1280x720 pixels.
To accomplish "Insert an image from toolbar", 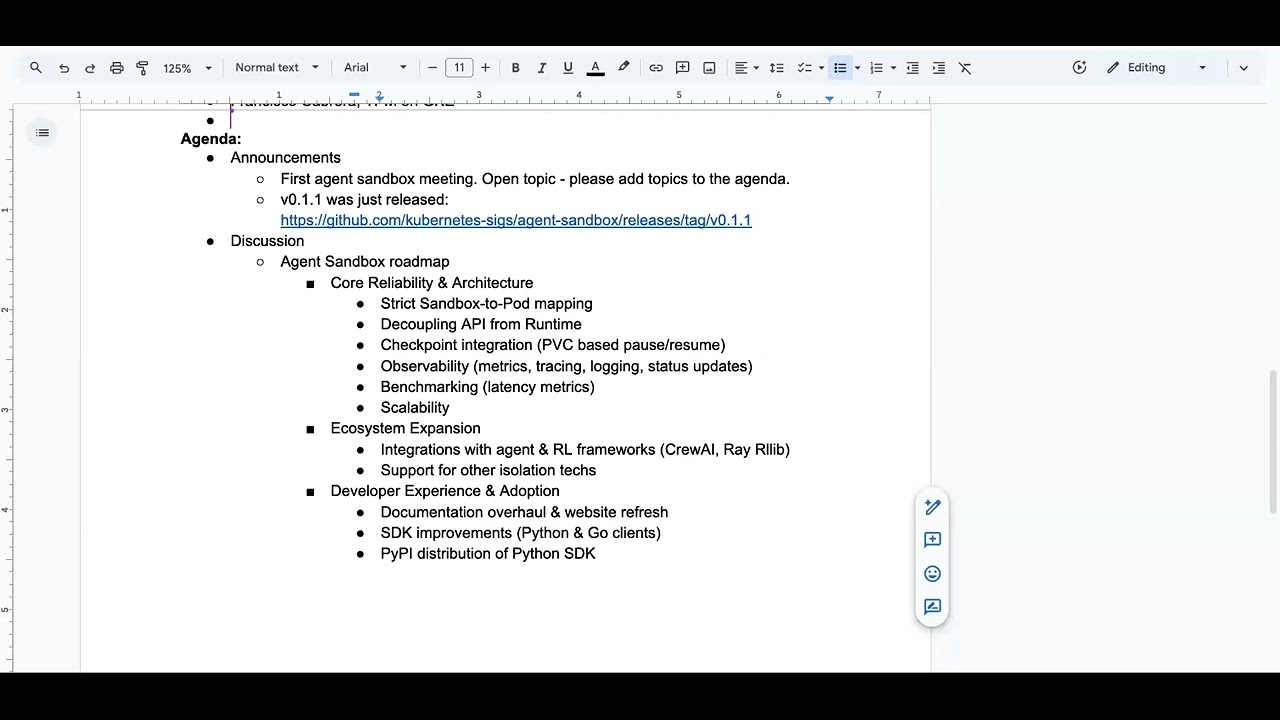I will pos(709,68).
